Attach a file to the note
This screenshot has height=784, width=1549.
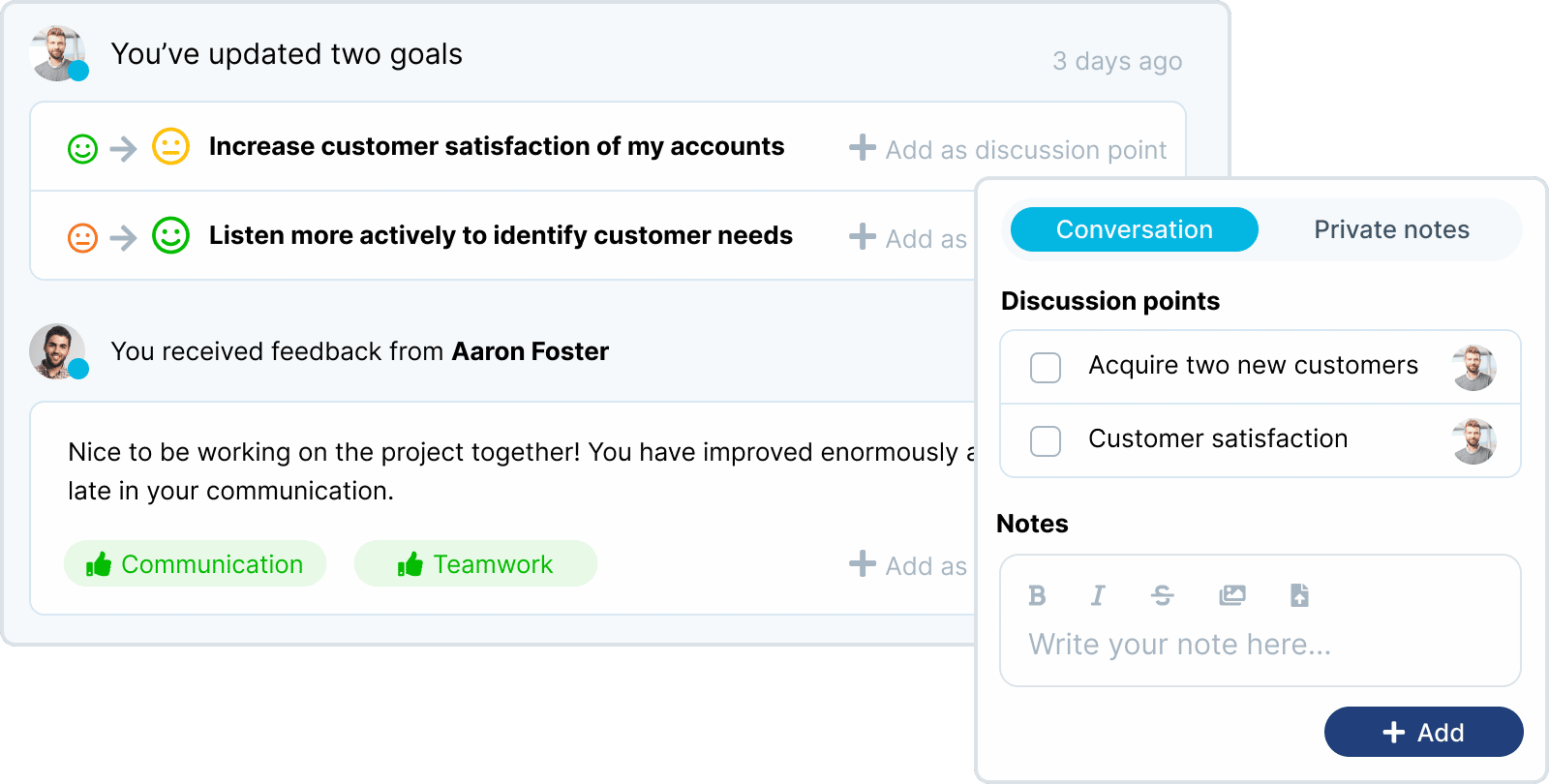pyautogui.click(x=1299, y=595)
